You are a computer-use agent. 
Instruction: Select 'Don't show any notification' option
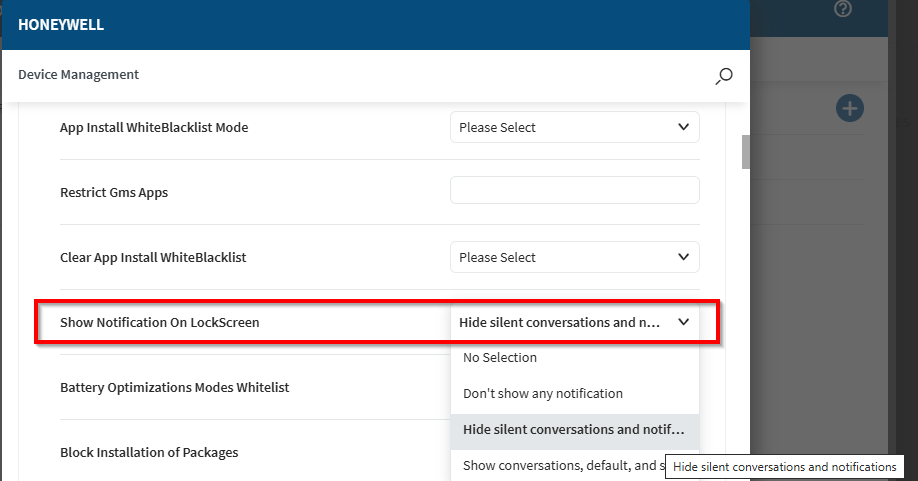543,393
